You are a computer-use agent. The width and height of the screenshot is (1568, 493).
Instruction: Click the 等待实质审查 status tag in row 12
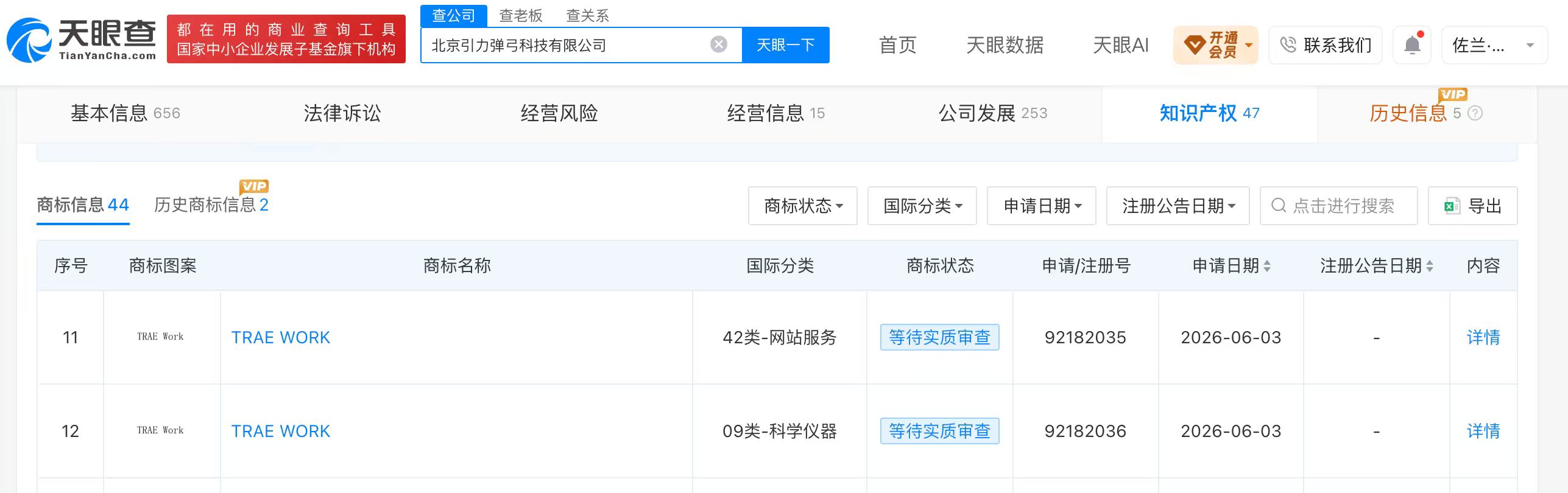point(940,432)
